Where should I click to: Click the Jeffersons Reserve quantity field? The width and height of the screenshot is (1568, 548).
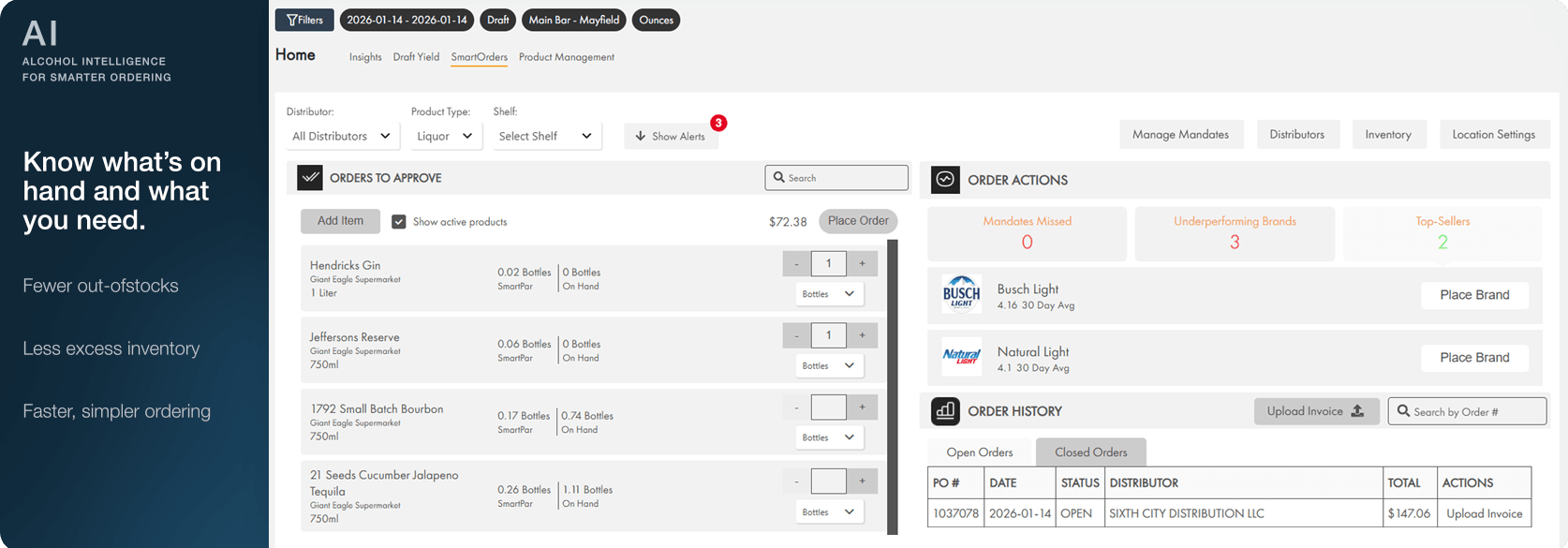[x=829, y=335]
